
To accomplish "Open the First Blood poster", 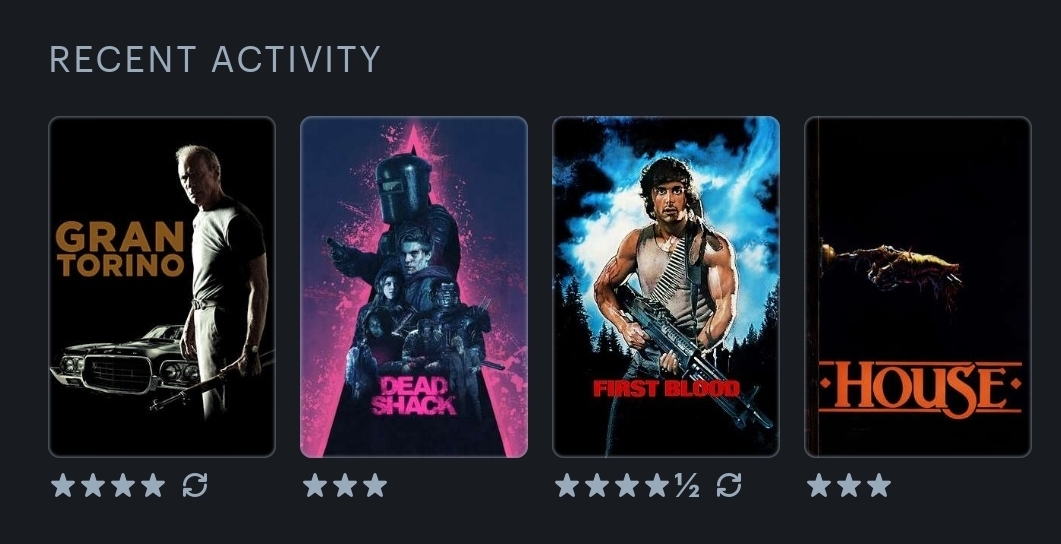I will [x=666, y=287].
